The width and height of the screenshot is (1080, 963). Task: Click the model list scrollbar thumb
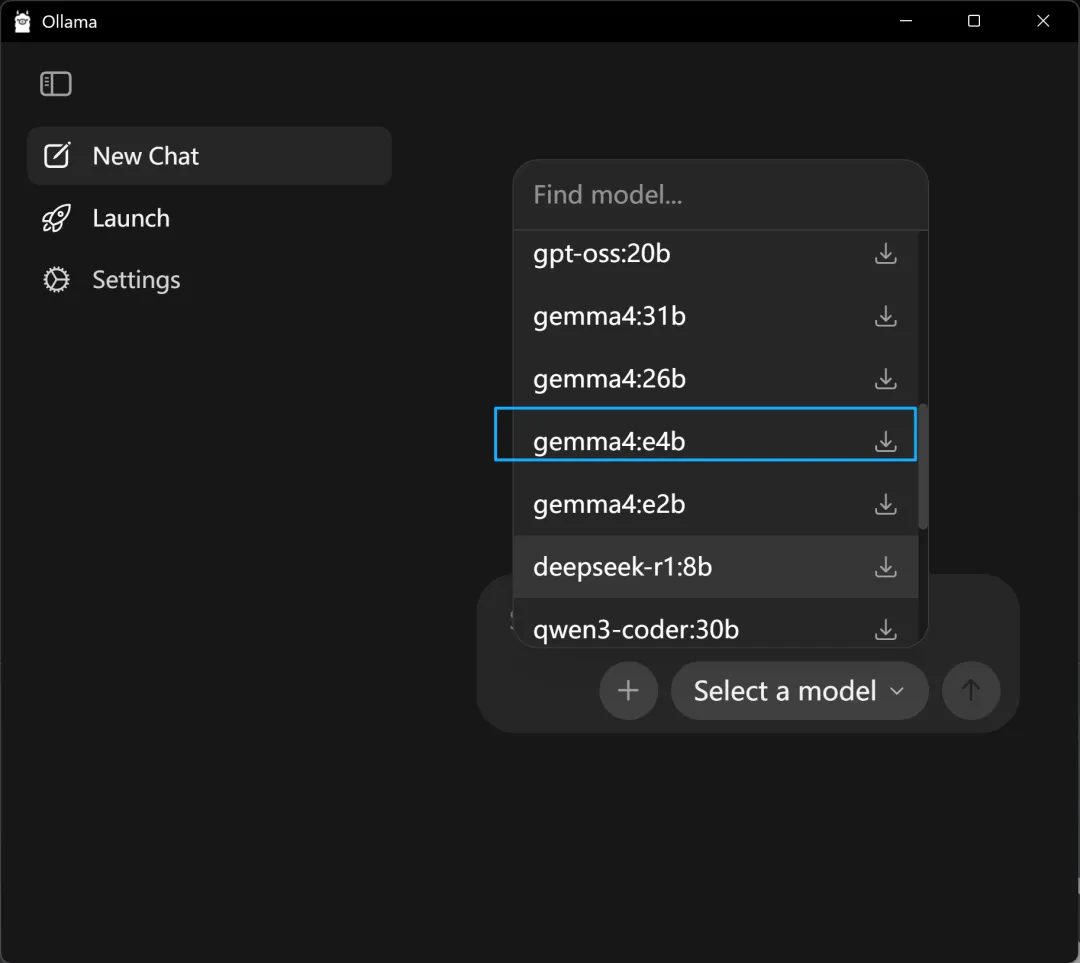click(x=923, y=466)
